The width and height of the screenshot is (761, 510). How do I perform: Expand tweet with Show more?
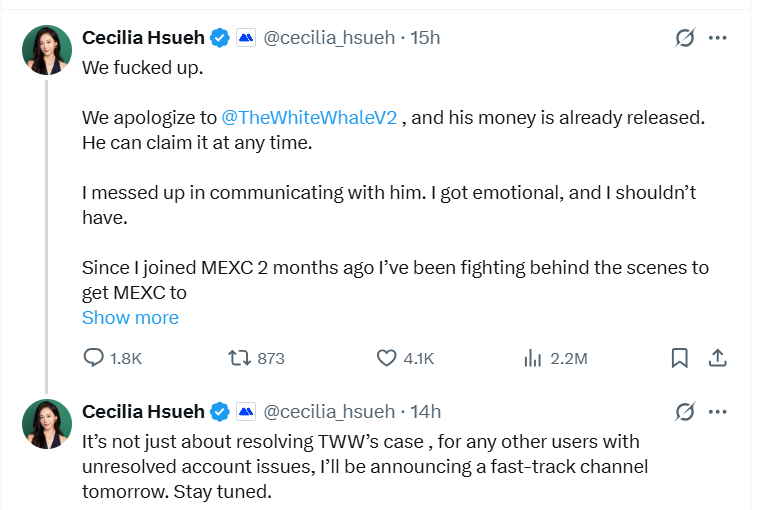pyautogui.click(x=130, y=318)
